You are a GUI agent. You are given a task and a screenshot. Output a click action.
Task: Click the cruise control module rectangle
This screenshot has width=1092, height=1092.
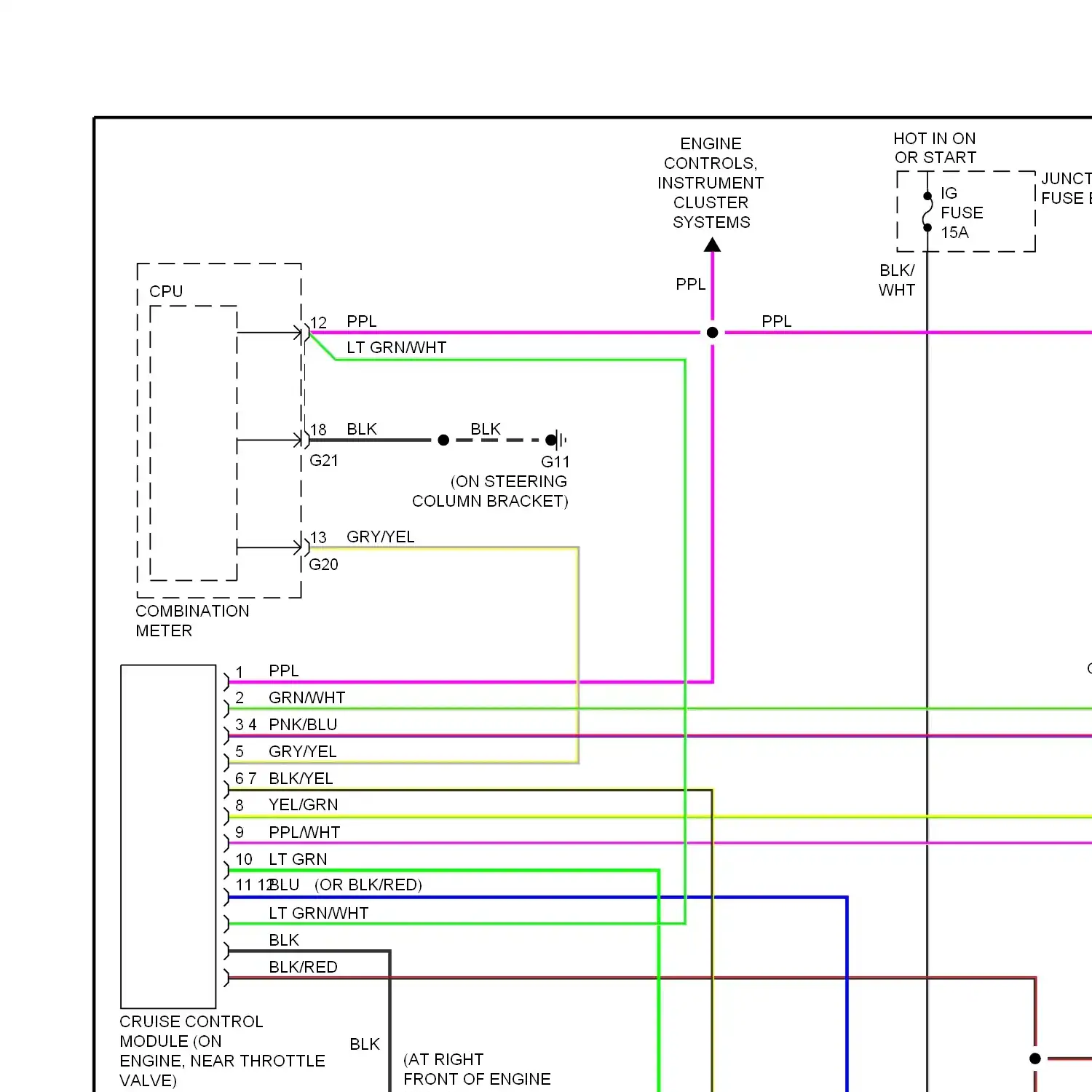tap(168, 836)
